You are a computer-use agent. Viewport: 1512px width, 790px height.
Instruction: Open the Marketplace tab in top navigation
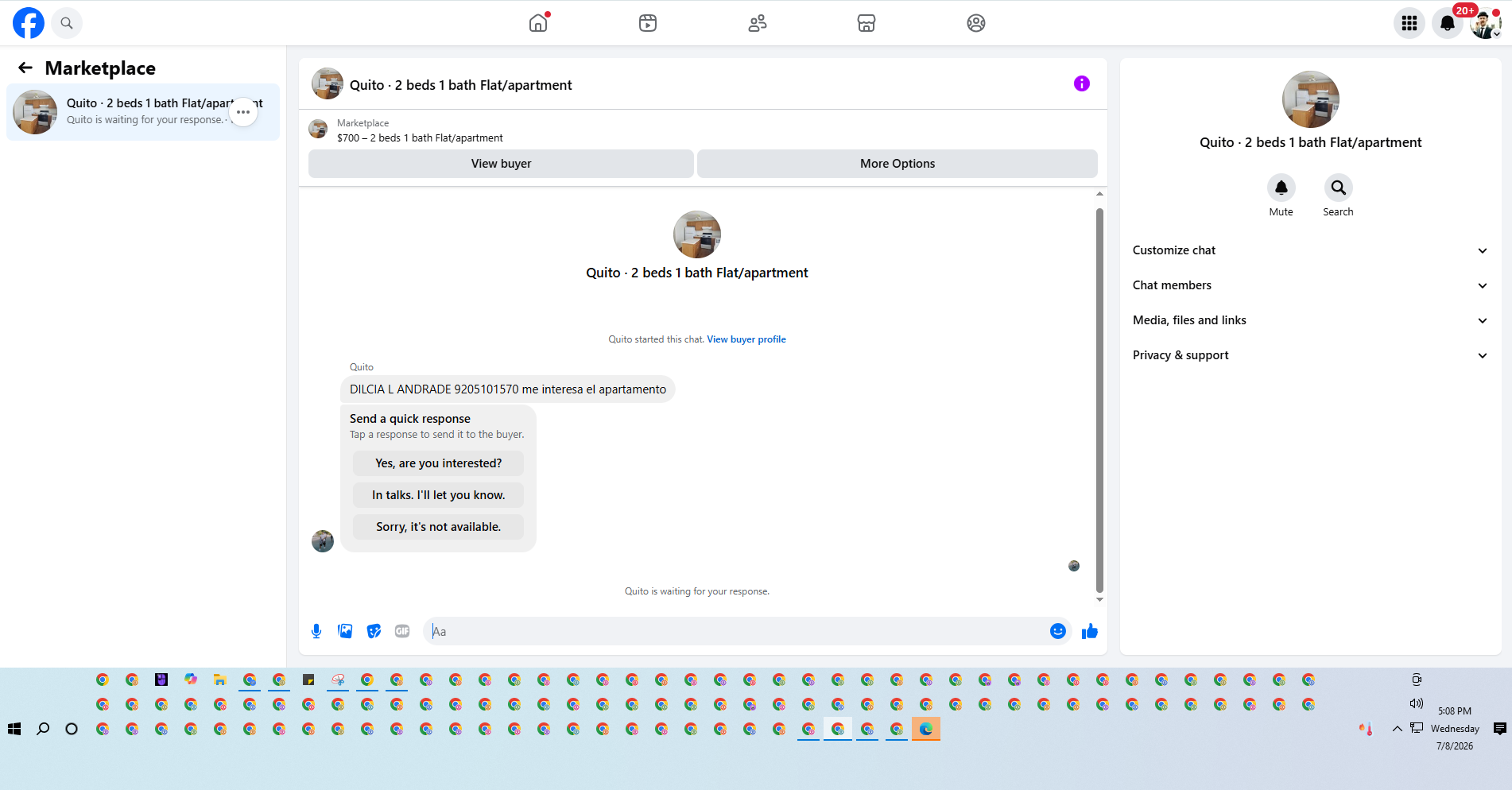tap(866, 23)
